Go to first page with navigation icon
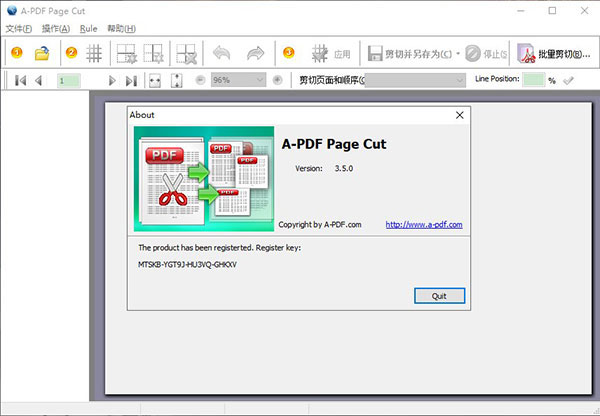Image resolution: width=600 pixels, height=416 pixels. (x=20, y=80)
